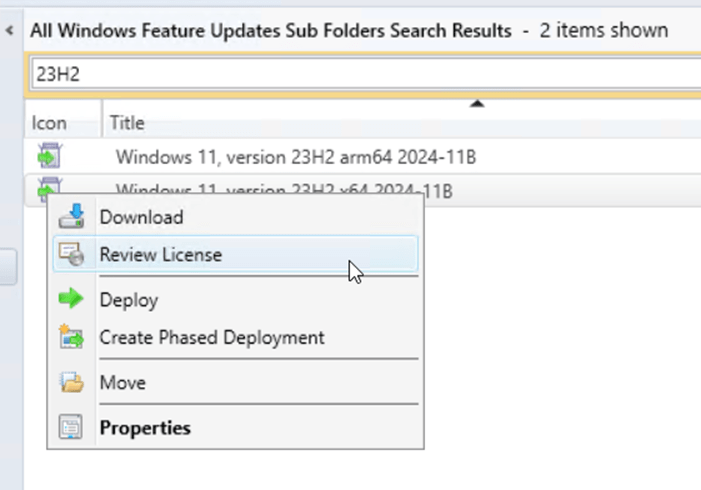Click the sort arrow above Title column

point(477,102)
